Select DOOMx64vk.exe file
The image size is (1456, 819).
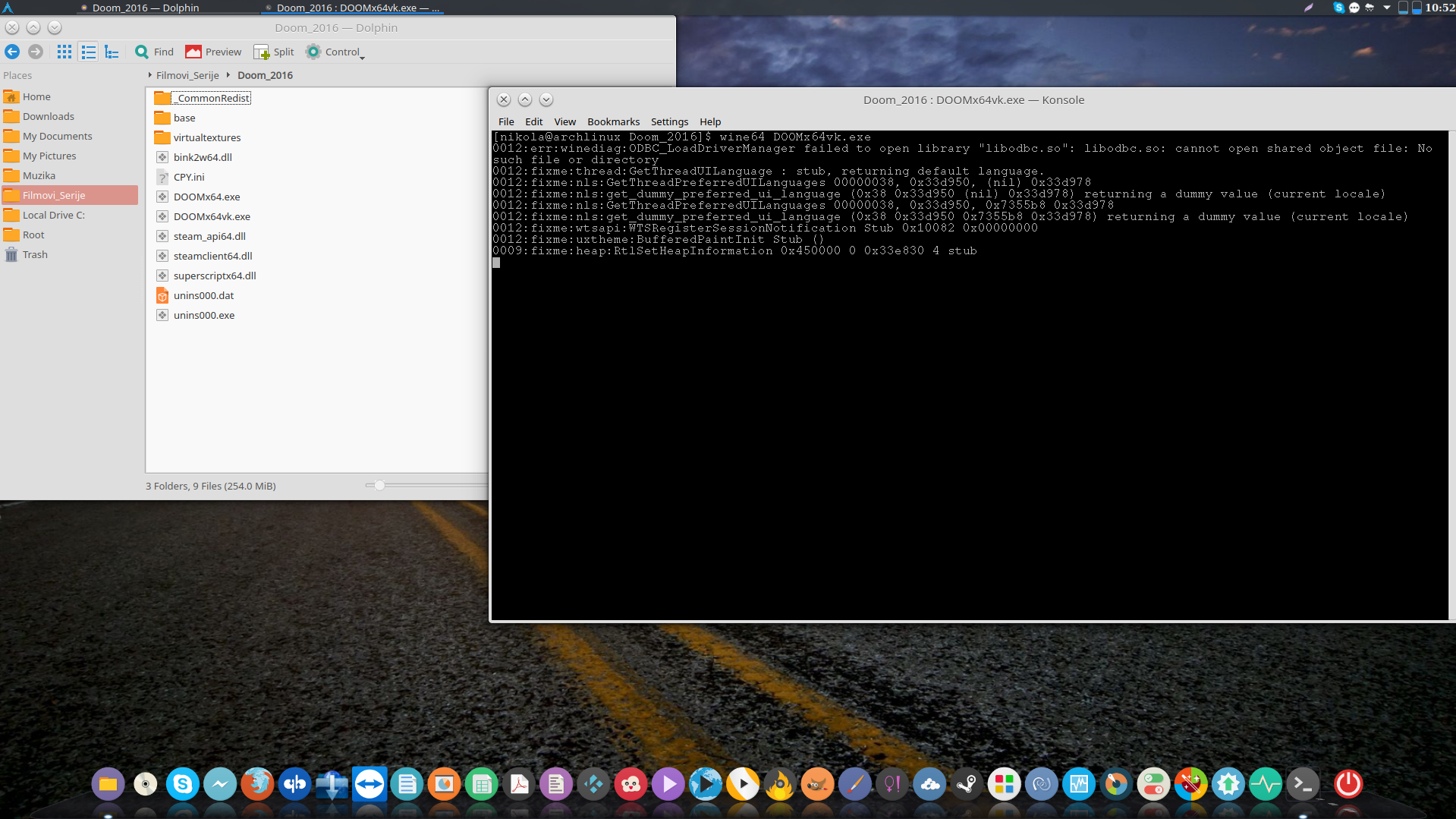[x=203, y=216]
